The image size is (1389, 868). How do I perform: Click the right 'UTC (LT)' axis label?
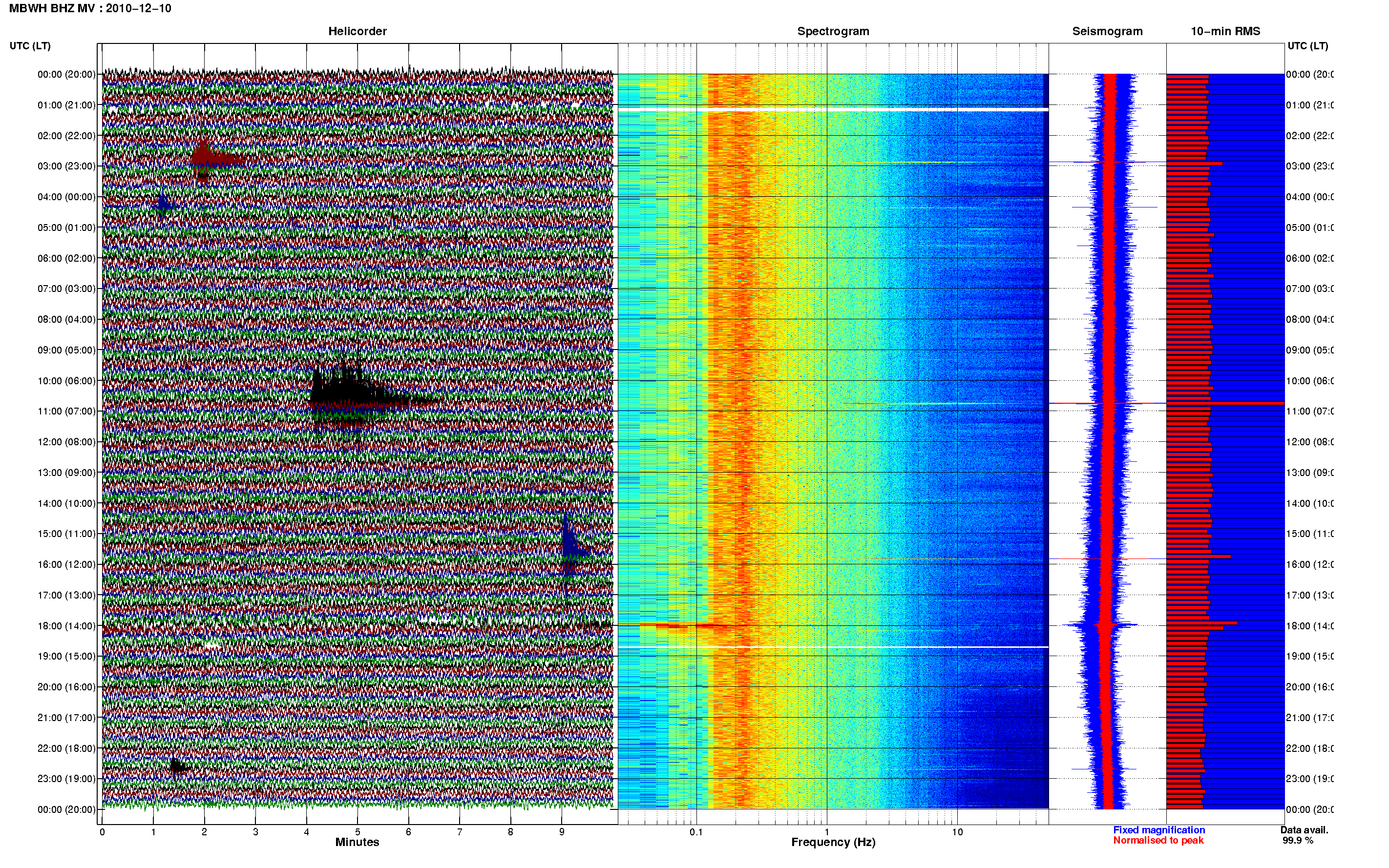point(1307,45)
